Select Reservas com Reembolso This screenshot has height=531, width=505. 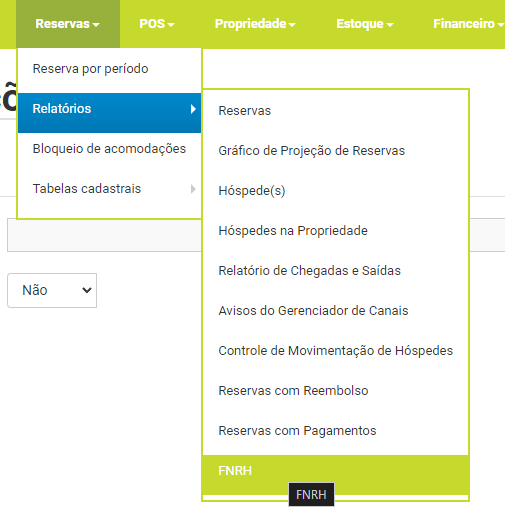tap(335, 390)
